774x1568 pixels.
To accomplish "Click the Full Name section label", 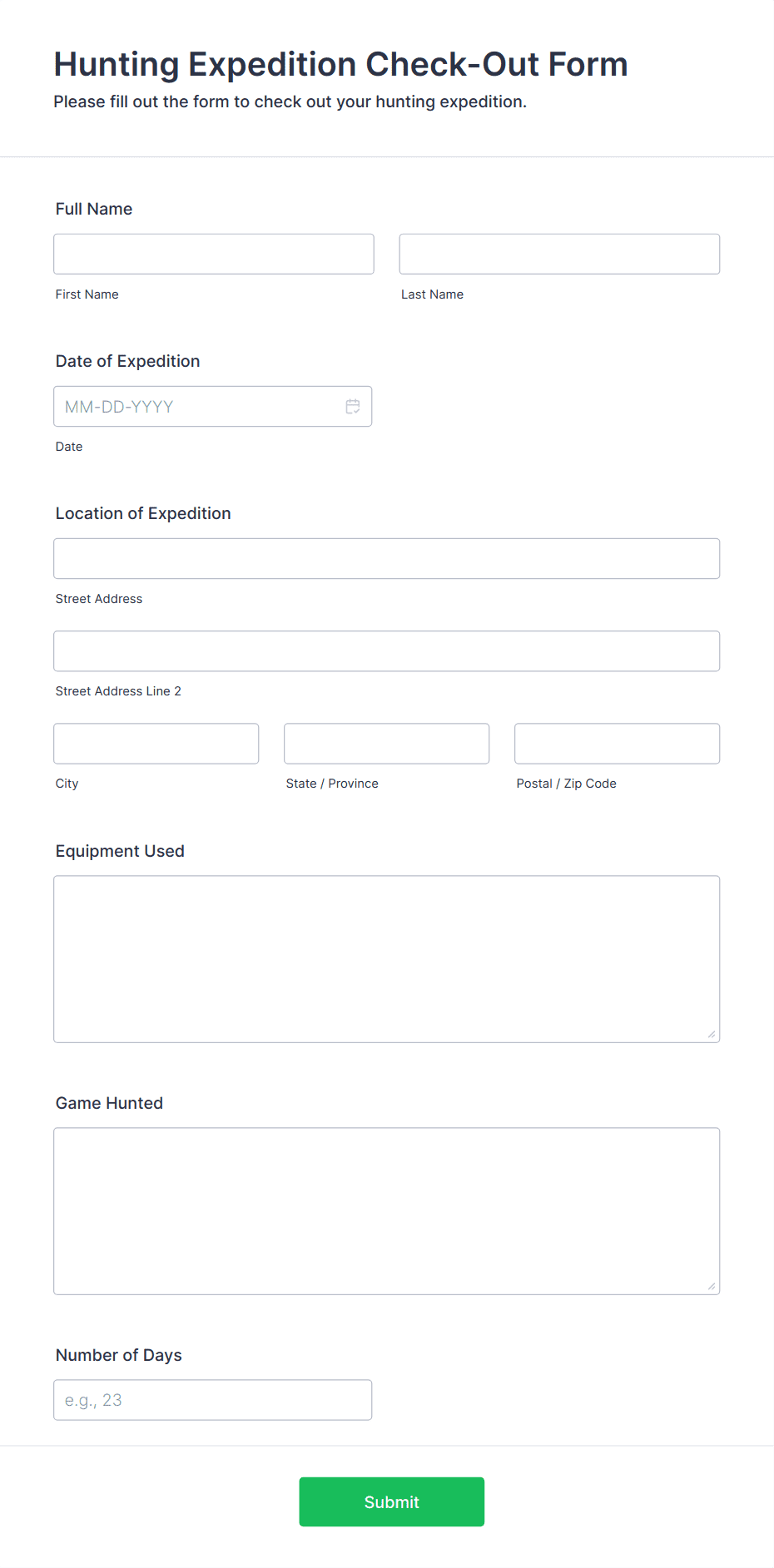I will click(93, 209).
